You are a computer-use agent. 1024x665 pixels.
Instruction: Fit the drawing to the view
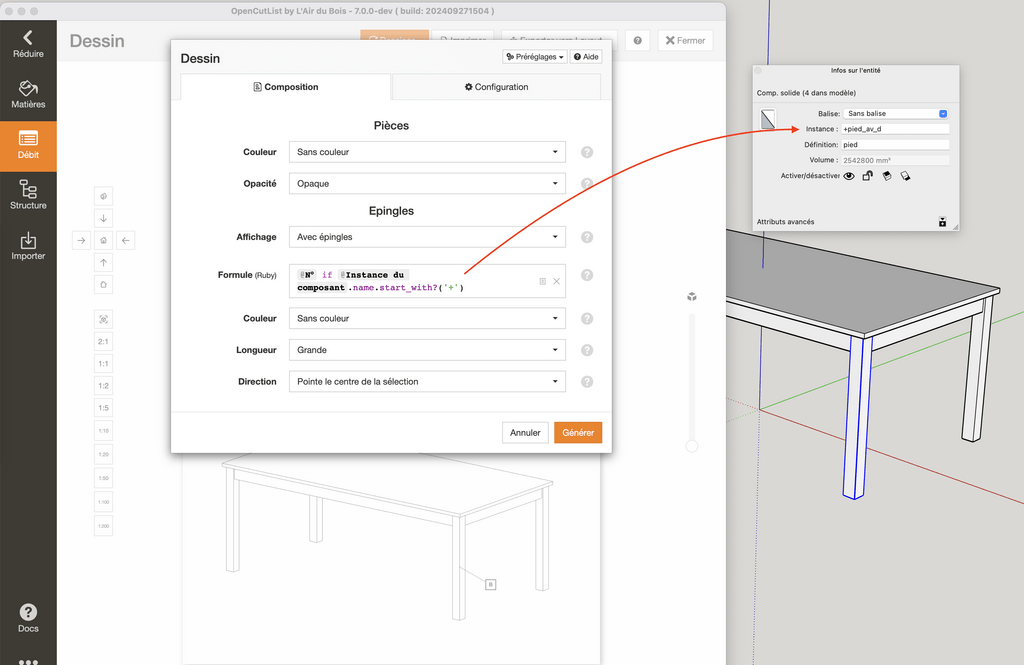[x=103, y=319]
